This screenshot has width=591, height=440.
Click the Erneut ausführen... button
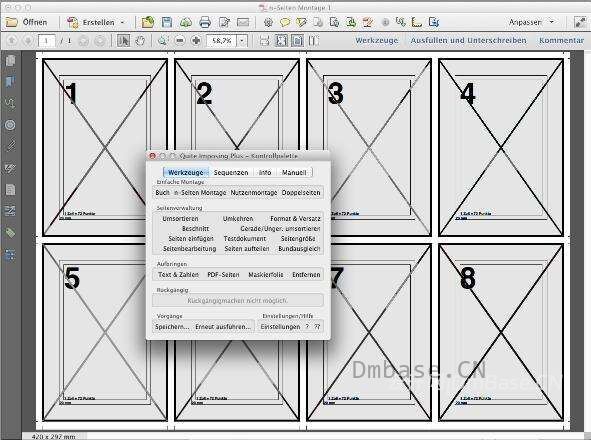223,327
